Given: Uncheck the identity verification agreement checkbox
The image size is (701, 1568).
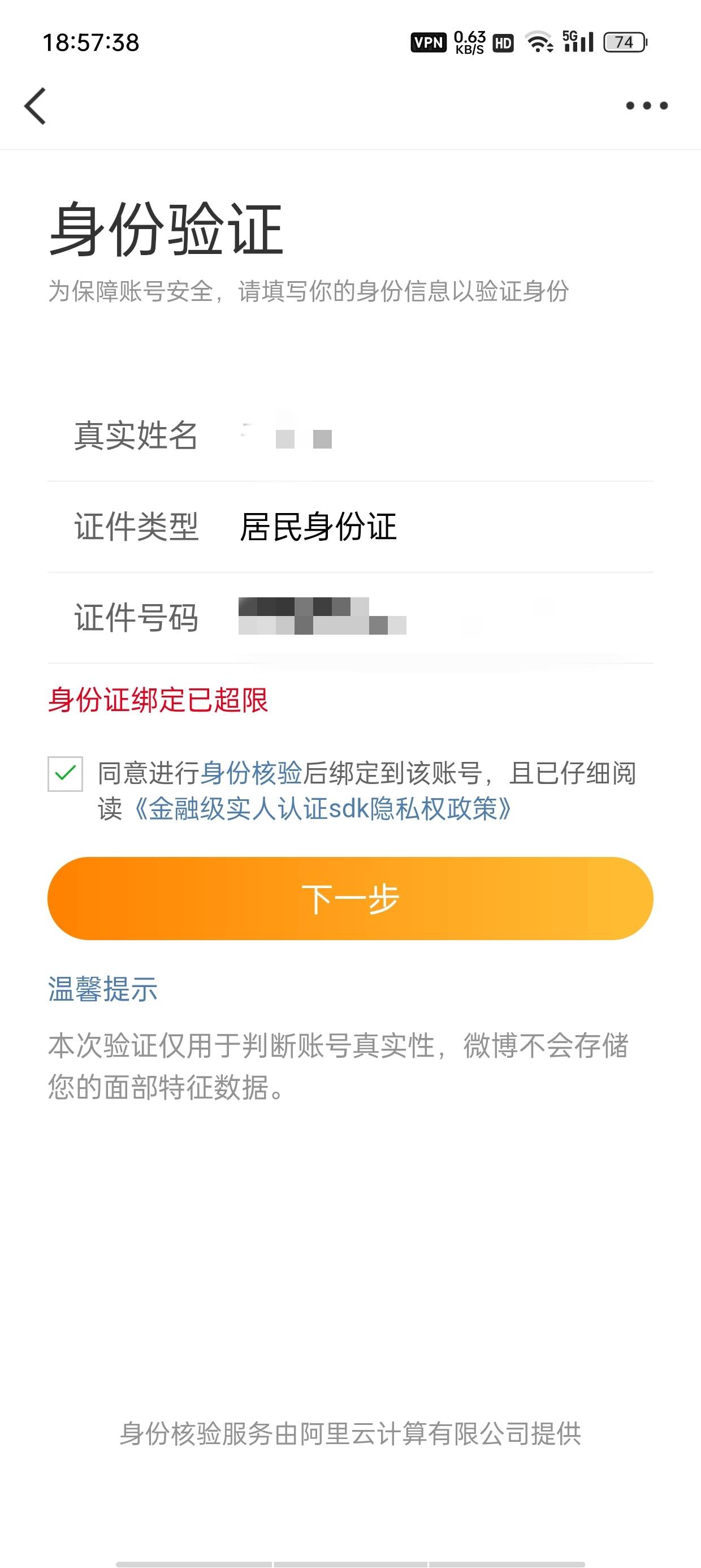Looking at the screenshot, I should pyautogui.click(x=65, y=774).
